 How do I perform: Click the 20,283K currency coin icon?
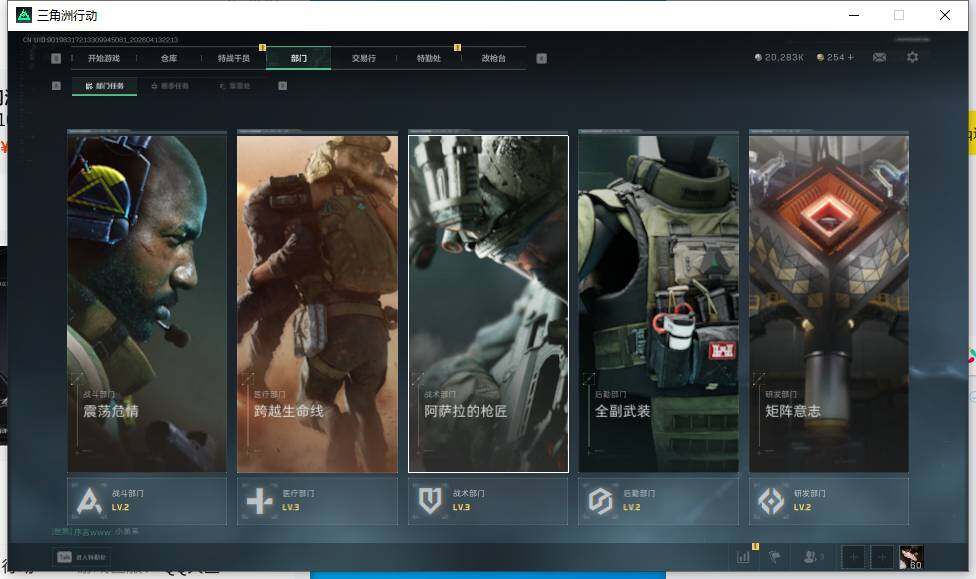[x=758, y=57]
